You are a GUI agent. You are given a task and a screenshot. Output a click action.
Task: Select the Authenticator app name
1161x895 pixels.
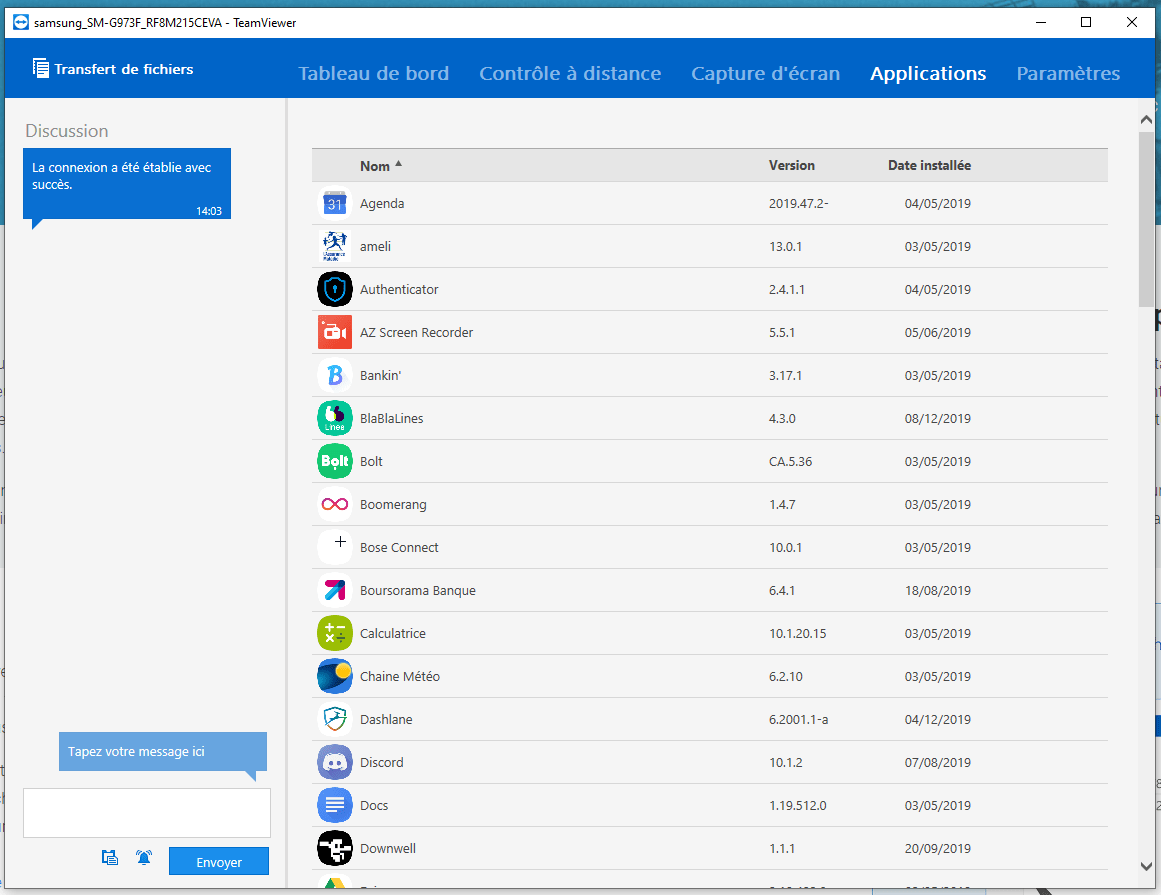coord(399,289)
